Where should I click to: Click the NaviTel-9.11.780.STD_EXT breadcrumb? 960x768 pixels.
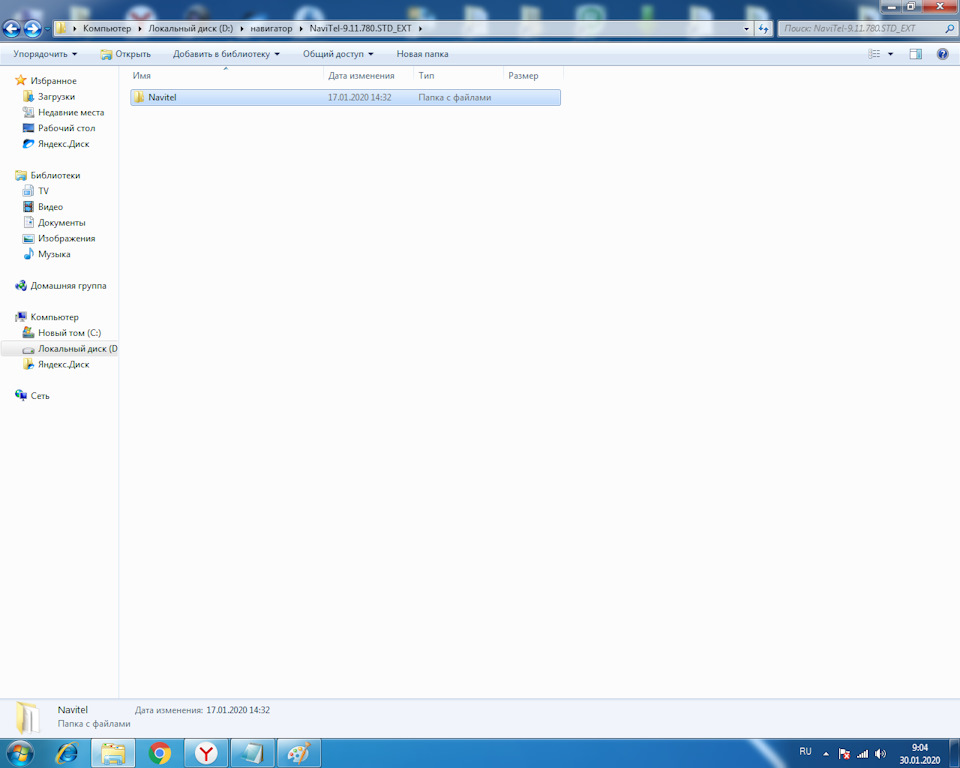tap(361, 28)
